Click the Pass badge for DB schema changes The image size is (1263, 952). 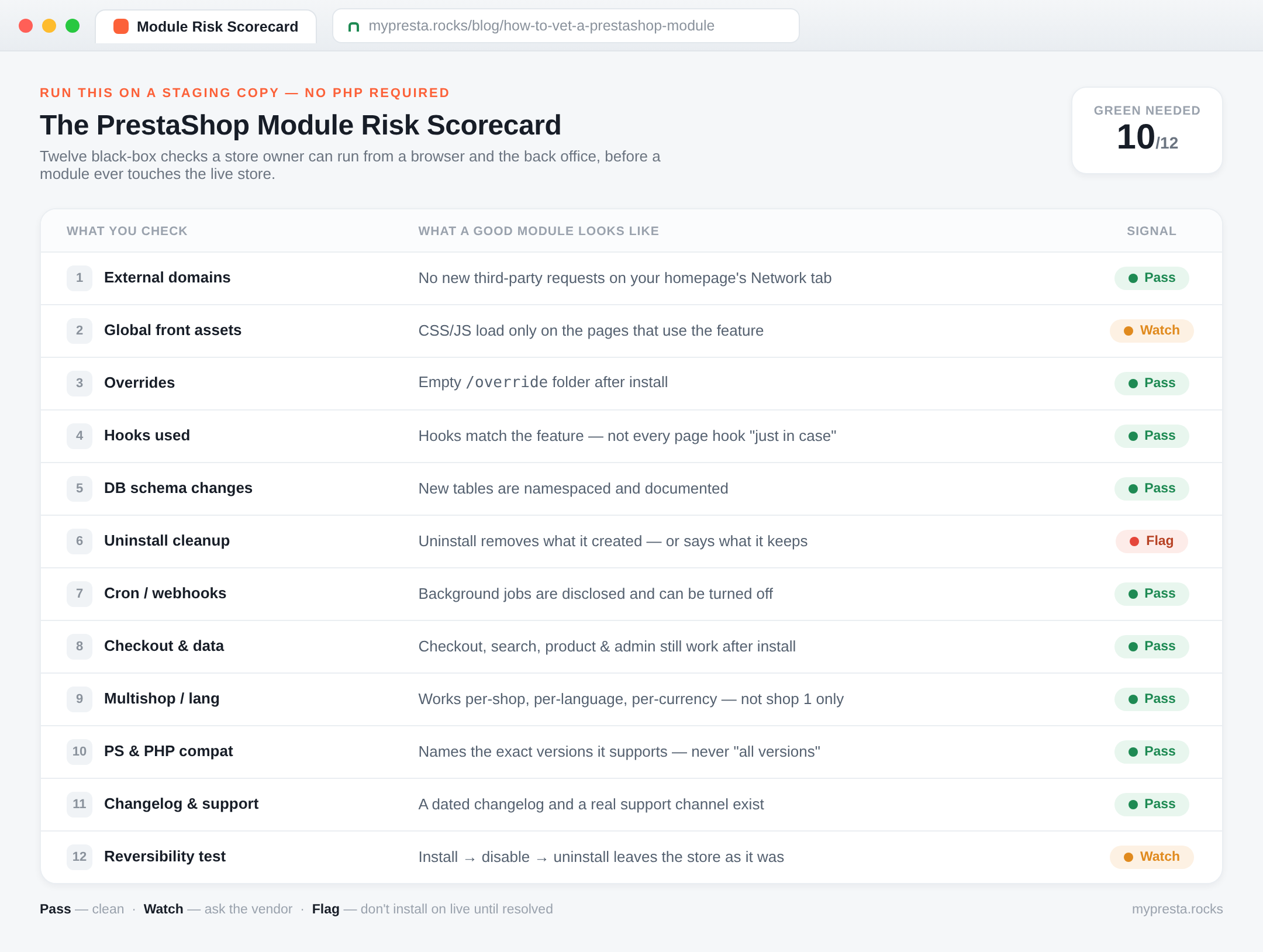(1151, 488)
